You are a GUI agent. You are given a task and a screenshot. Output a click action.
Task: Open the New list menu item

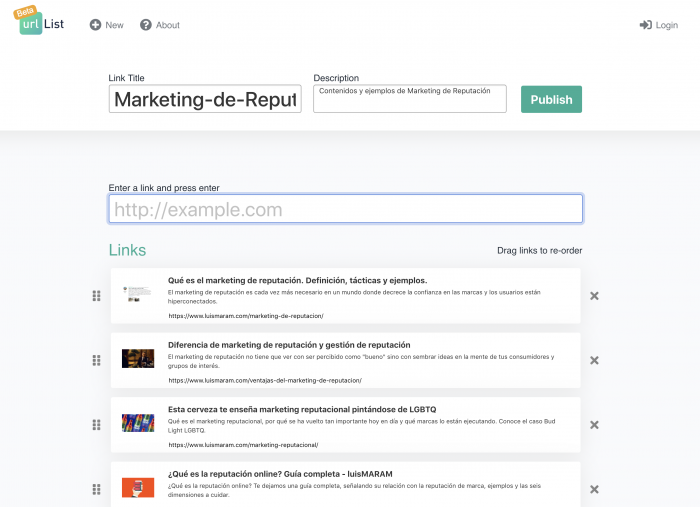point(107,25)
